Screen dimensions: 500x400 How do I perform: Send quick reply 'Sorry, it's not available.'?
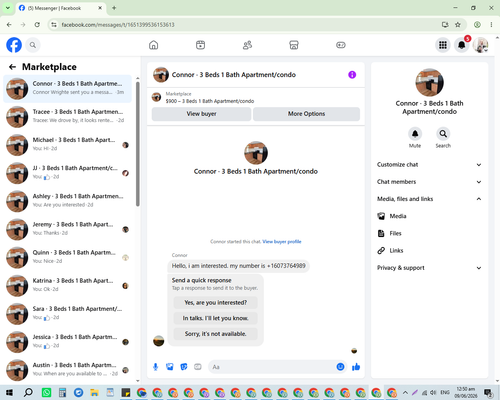point(216,334)
